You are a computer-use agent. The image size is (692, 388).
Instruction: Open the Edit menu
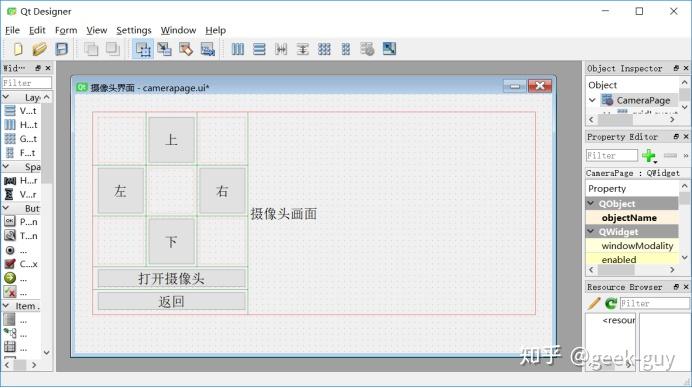tap(37, 30)
